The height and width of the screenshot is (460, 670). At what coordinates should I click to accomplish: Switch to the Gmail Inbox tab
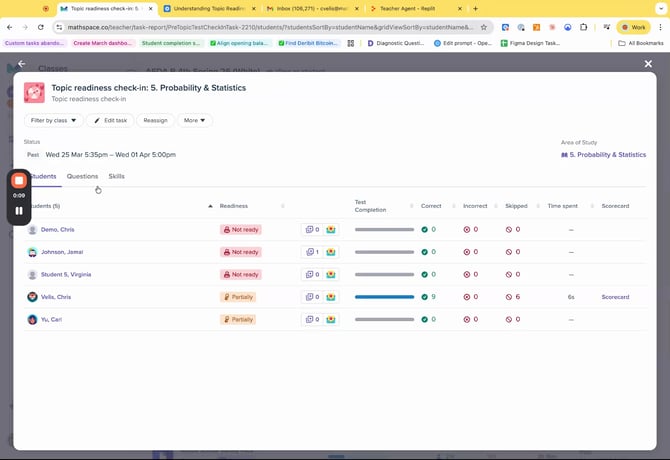tap(313, 9)
